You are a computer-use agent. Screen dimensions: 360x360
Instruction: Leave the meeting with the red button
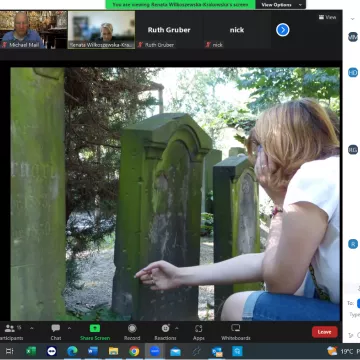point(325,332)
